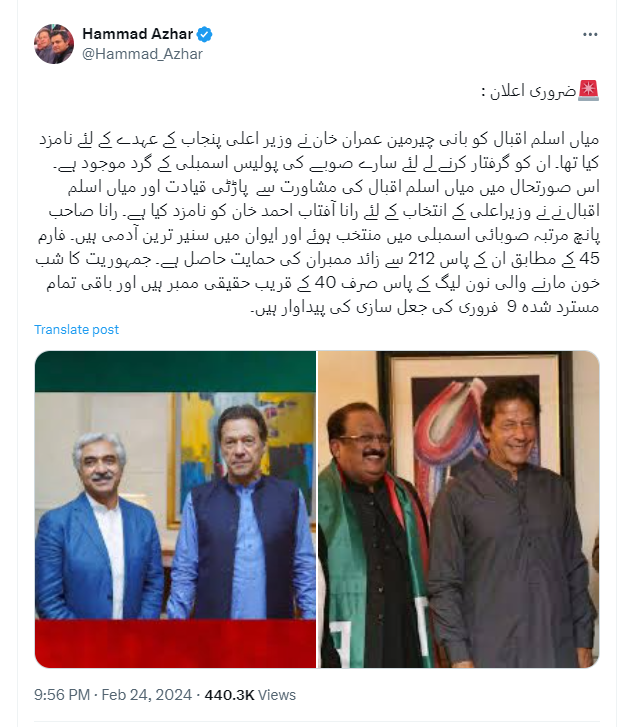Open the Hammad Azhar display name
The image size is (632, 727).
point(138,34)
